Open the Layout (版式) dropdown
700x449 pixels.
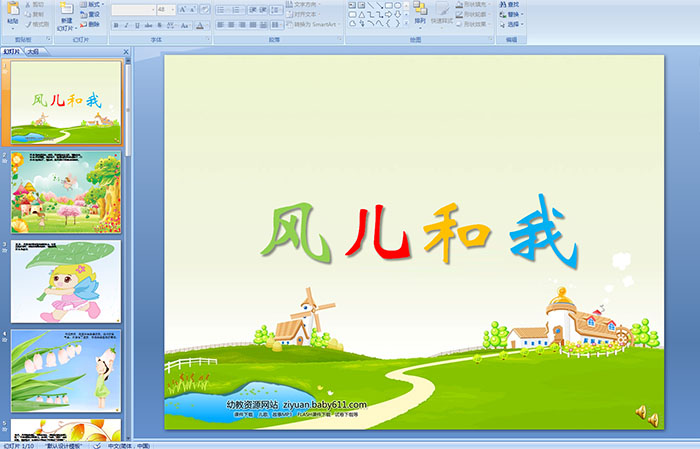92,4
